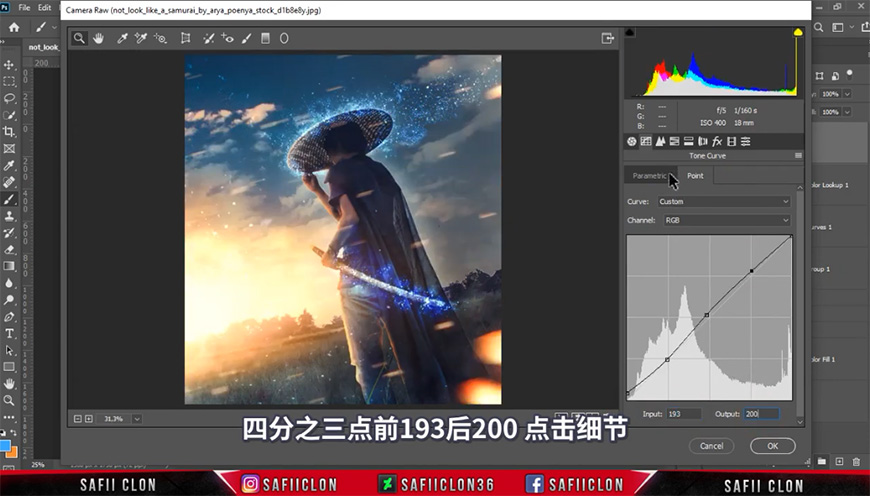The image size is (870, 496).
Task: Select the Quick Selection tool
Action: point(9,115)
